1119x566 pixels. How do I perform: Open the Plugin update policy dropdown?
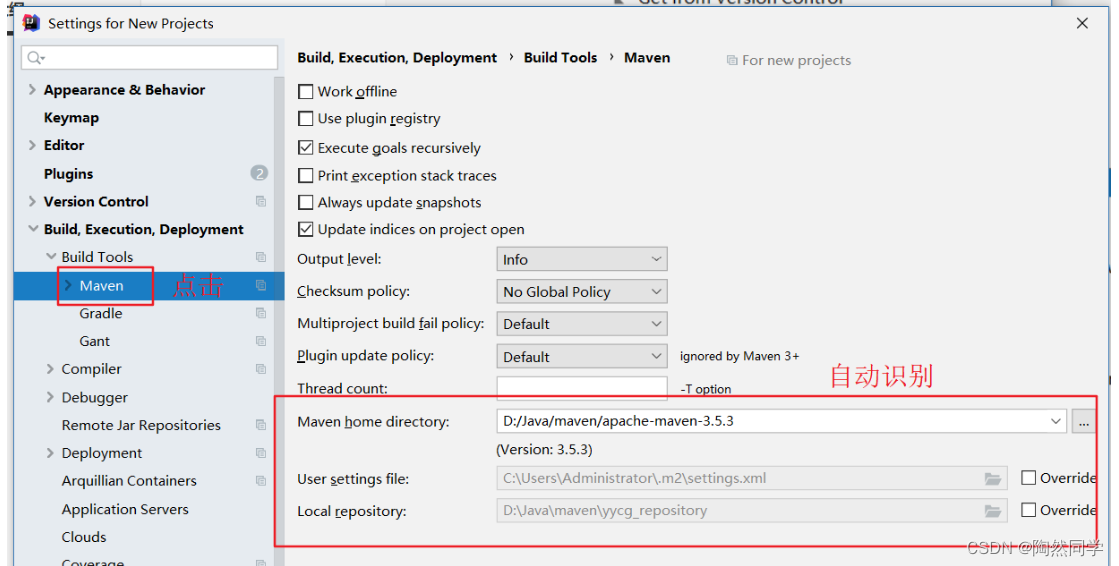pyautogui.click(x=582, y=356)
